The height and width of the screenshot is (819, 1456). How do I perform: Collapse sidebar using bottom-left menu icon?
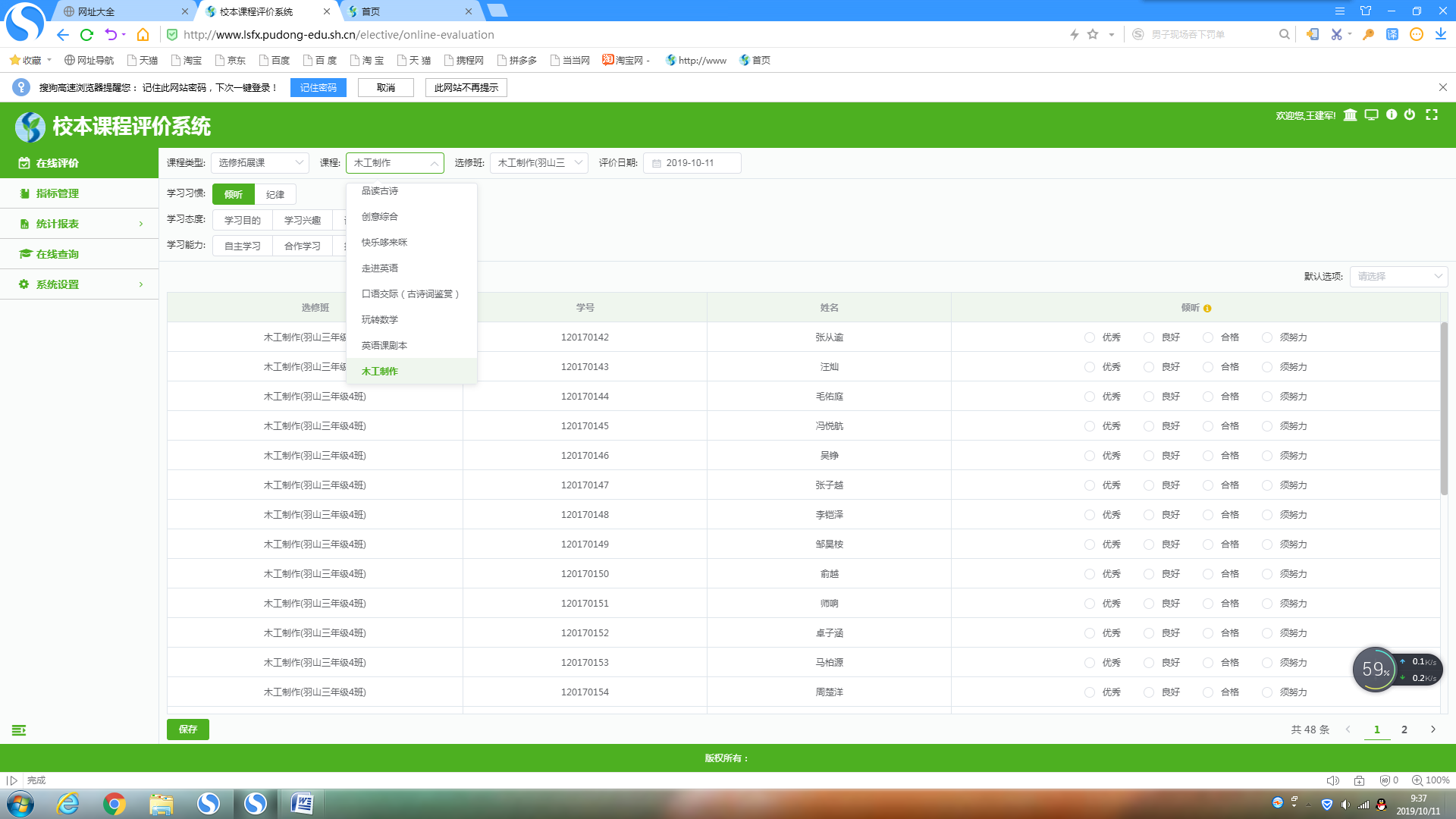pos(19,730)
